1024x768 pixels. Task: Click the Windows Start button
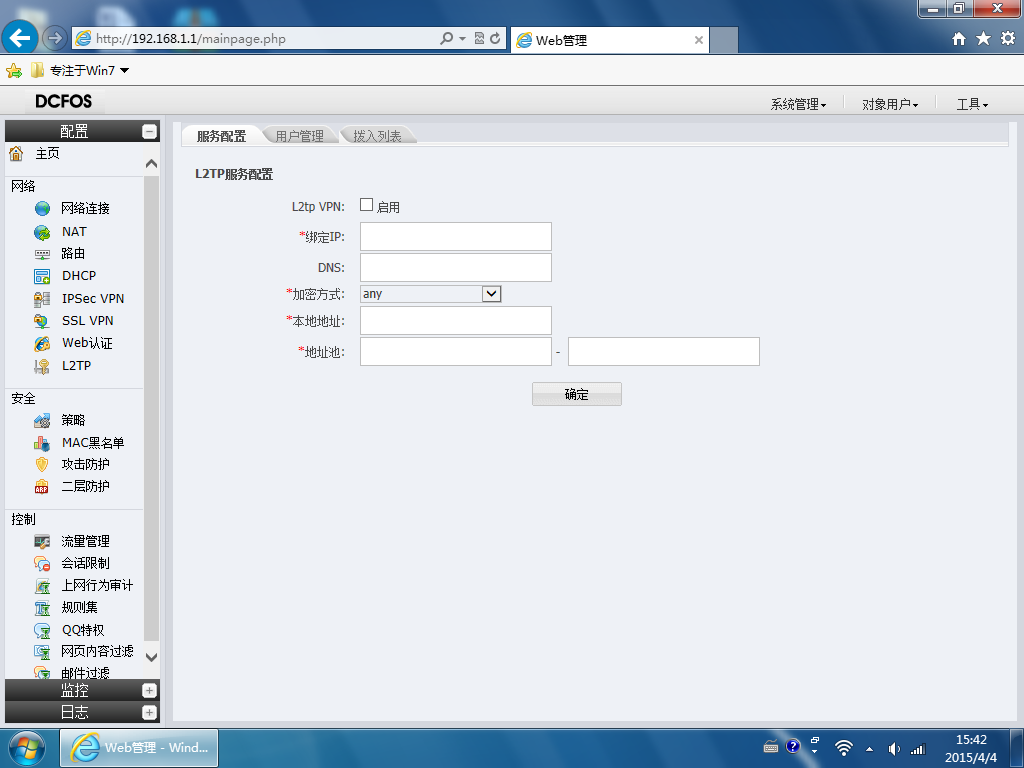click(27, 748)
